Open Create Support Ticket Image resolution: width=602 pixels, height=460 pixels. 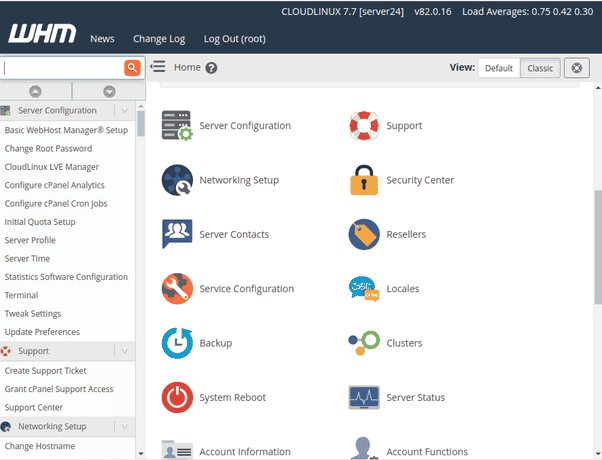pos(45,371)
